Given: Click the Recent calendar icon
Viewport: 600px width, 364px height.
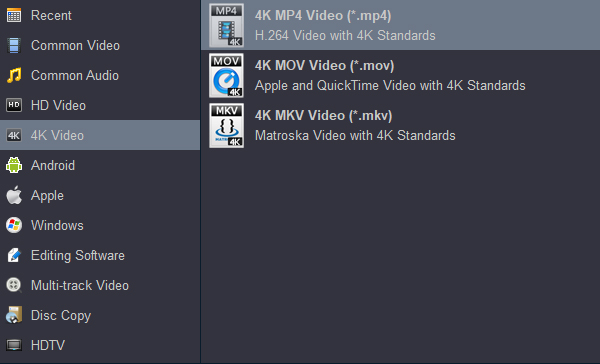Looking at the screenshot, I should (x=14, y=15).
